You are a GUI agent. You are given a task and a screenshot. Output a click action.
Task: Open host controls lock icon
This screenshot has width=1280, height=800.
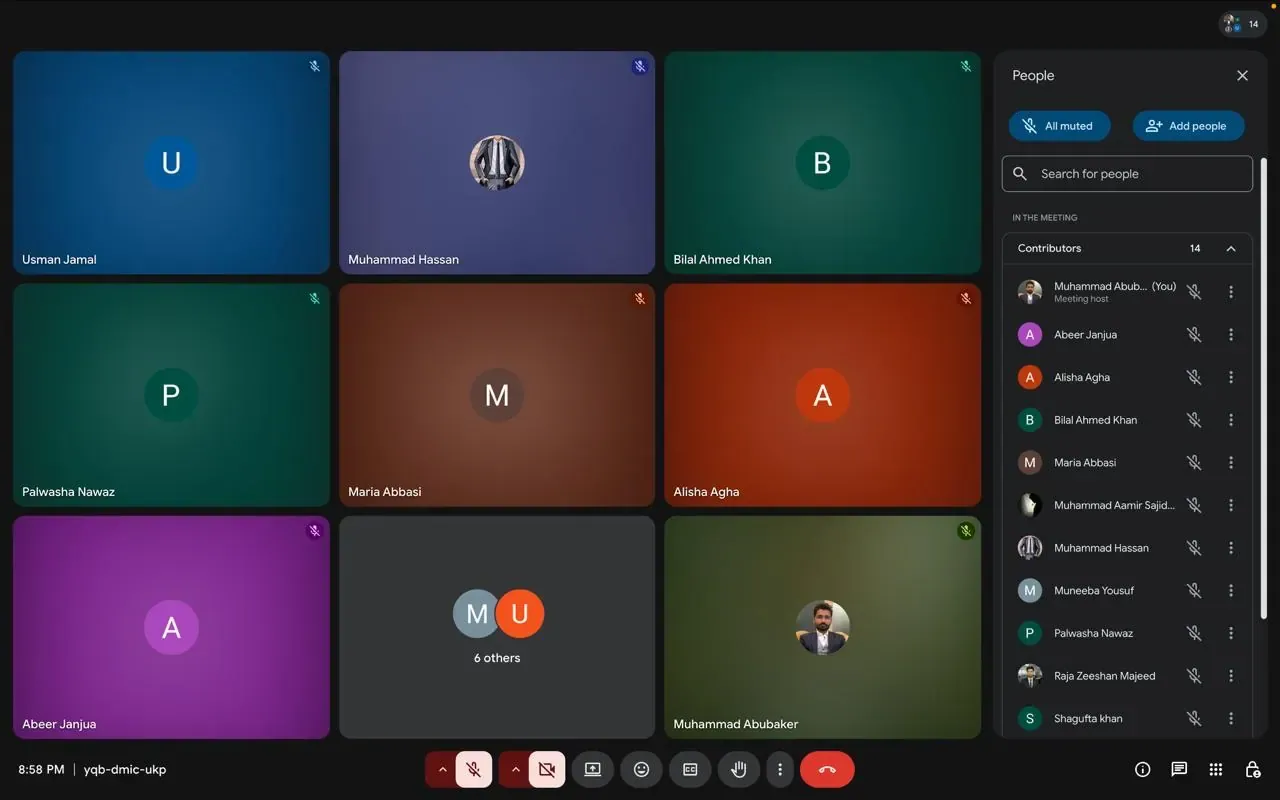pos(1252,769)
